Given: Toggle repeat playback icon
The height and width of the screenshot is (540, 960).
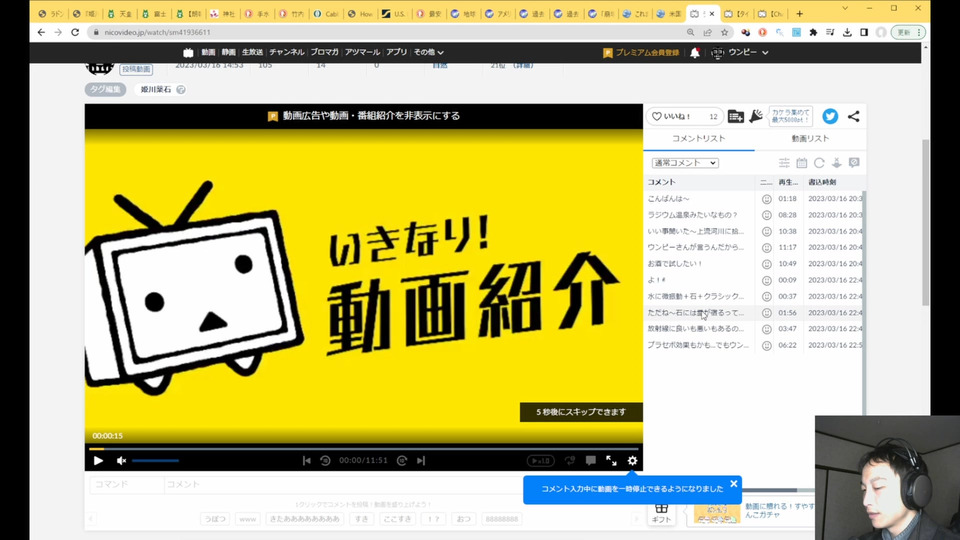Looking at the screenshot, I should (570, 460).
